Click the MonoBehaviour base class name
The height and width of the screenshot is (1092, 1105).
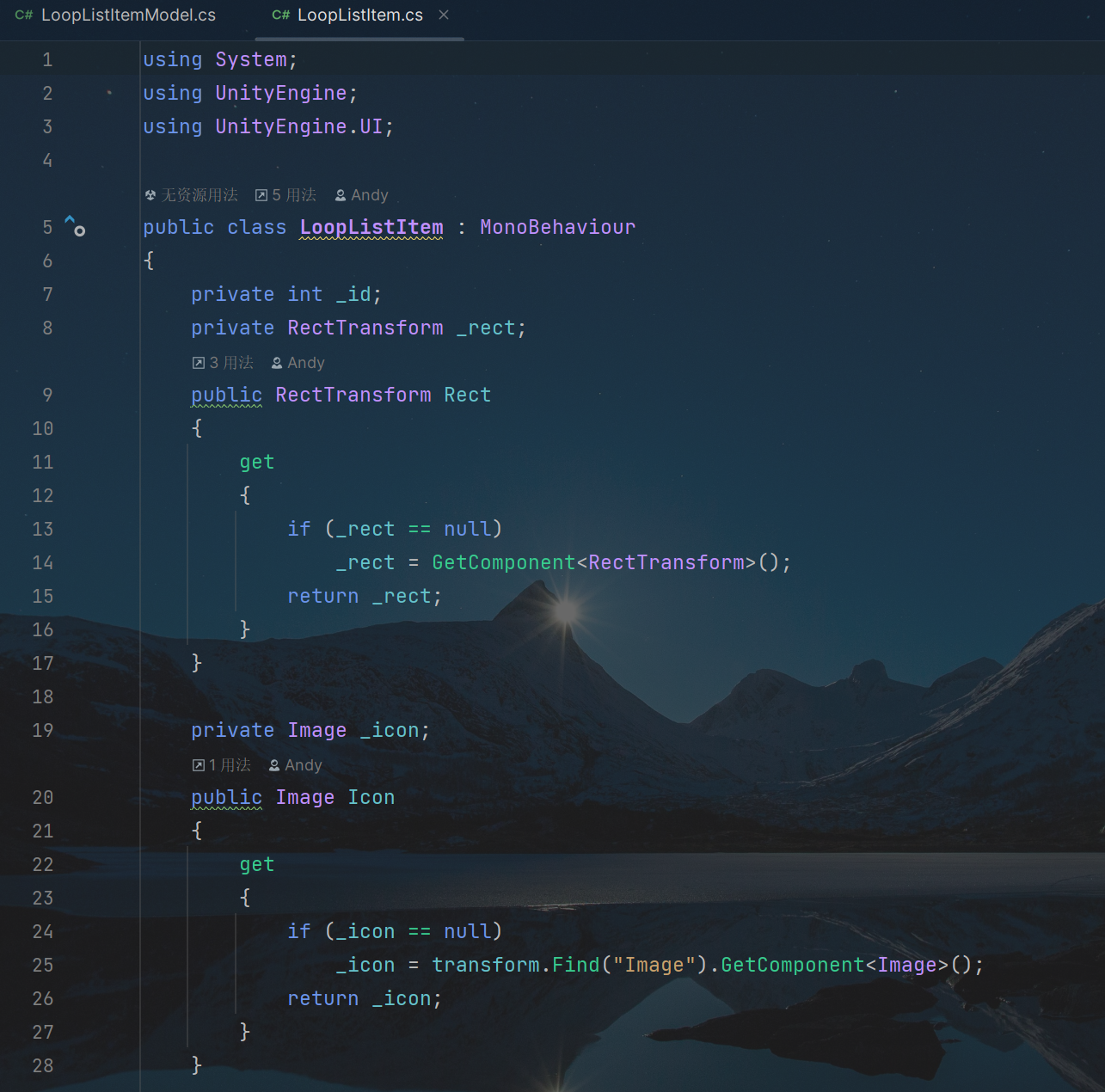point(557,227)
